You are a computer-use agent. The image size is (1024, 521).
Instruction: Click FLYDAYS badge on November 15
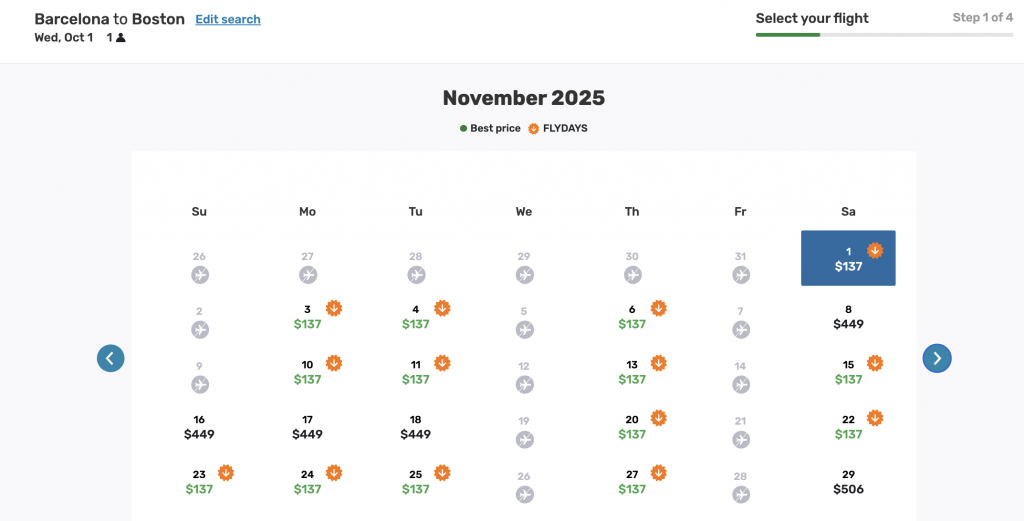874,363
